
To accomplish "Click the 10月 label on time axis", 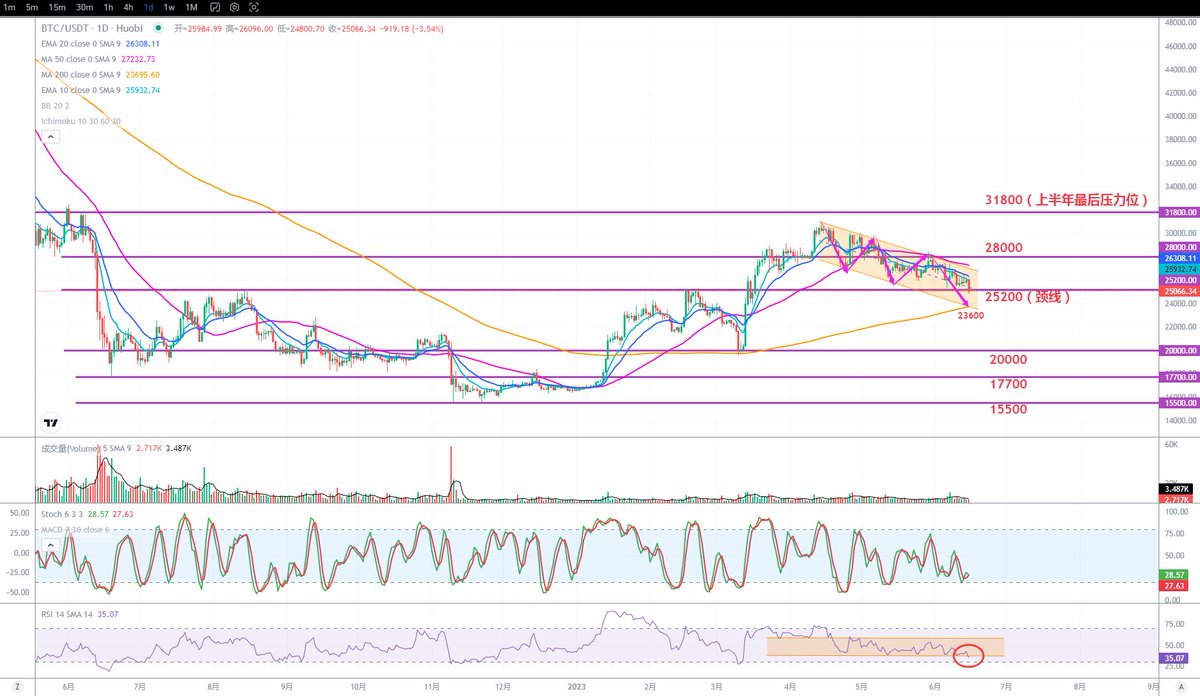I will (x=359, y=688).
